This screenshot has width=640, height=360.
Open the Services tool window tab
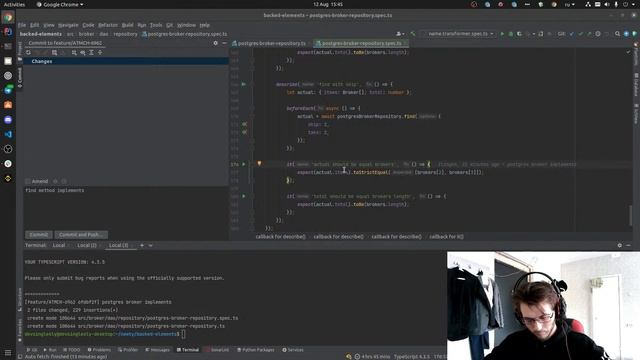(x=293, y=350)
